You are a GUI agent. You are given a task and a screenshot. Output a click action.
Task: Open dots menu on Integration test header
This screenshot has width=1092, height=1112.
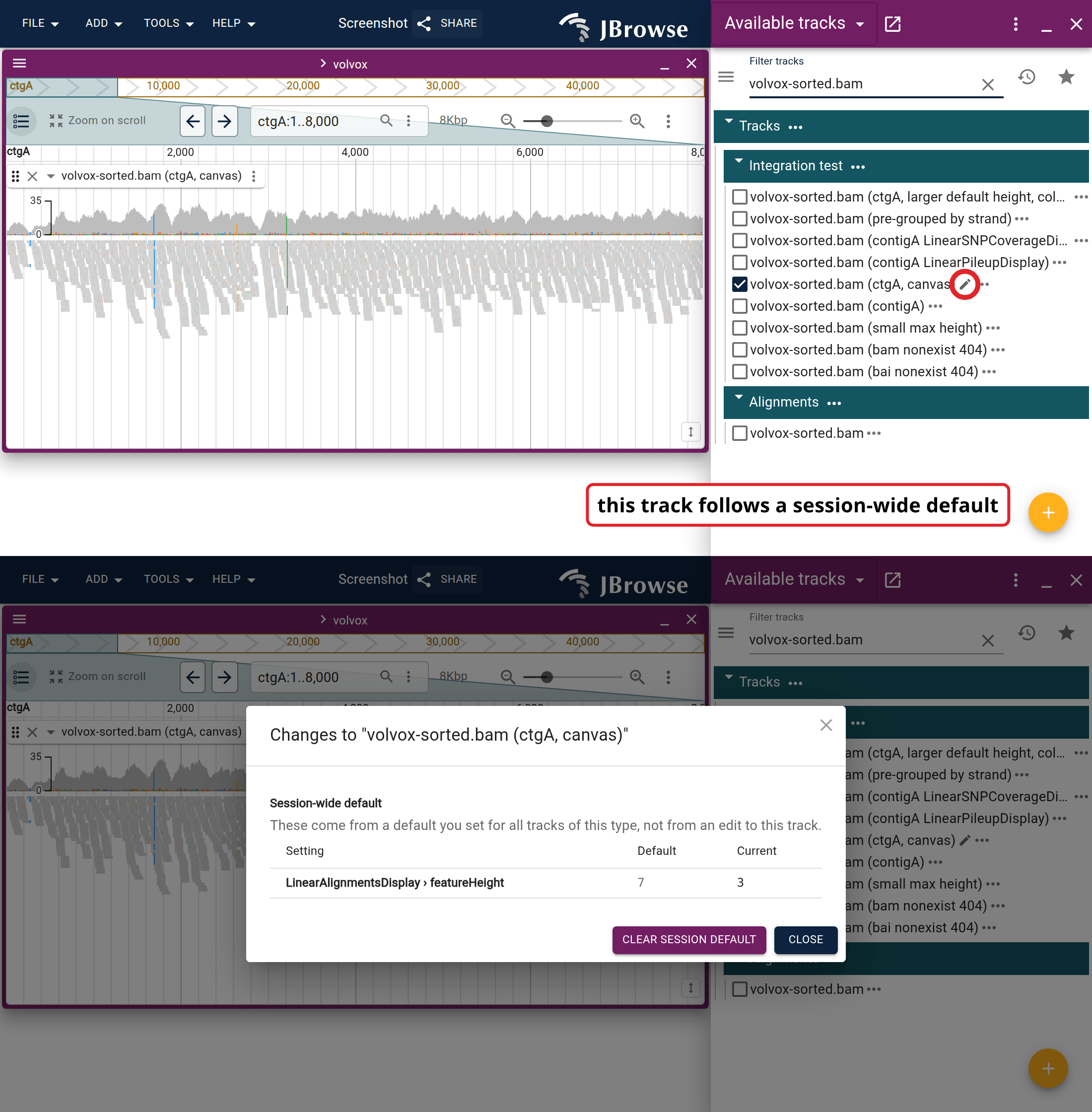tap(857, 167)
